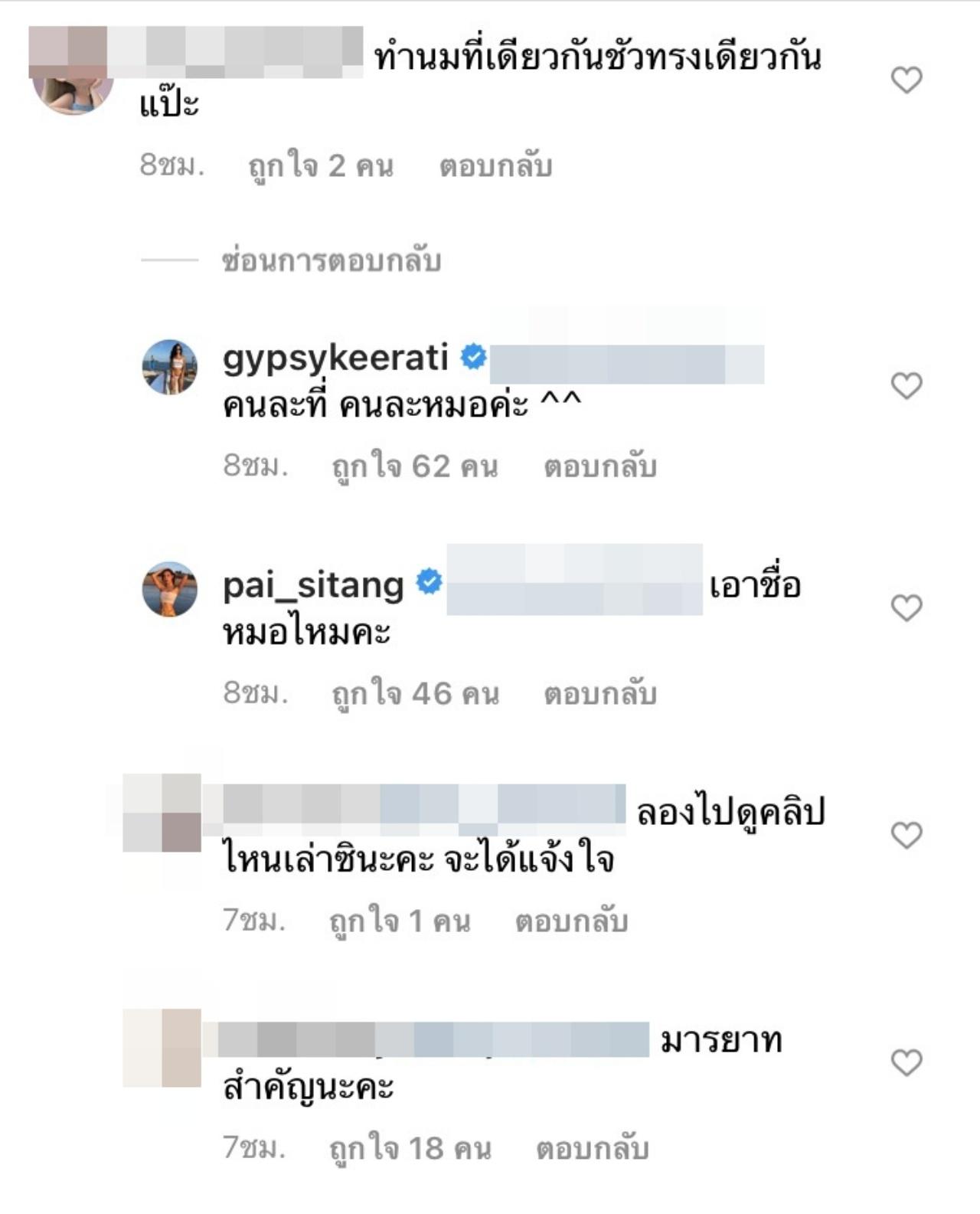Open gypsykeerati's profile picture
This screenshot has height=1214, width=980.
(170, 367)
